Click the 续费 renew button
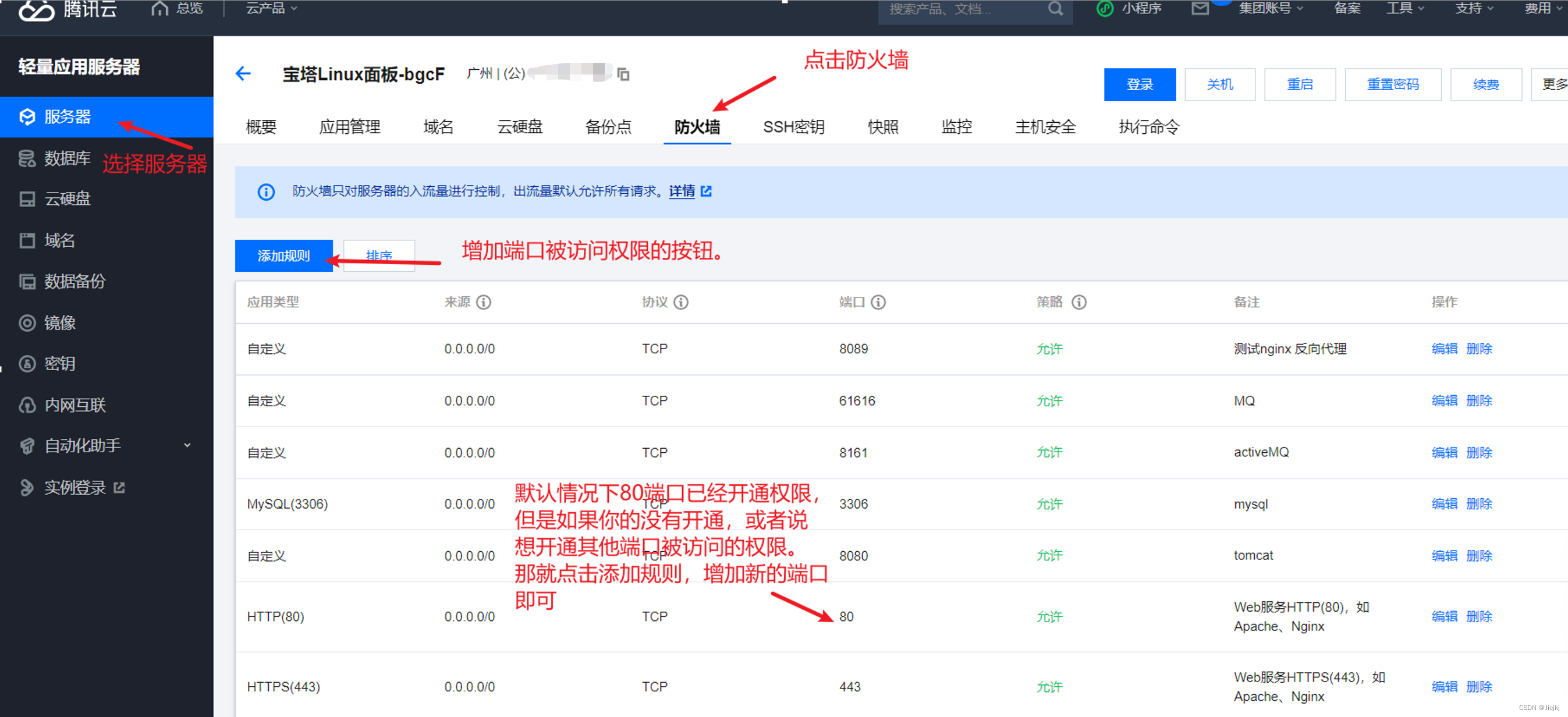Screen dimensions: 1568x717 pyautogui.click(x=1486, y=84)
